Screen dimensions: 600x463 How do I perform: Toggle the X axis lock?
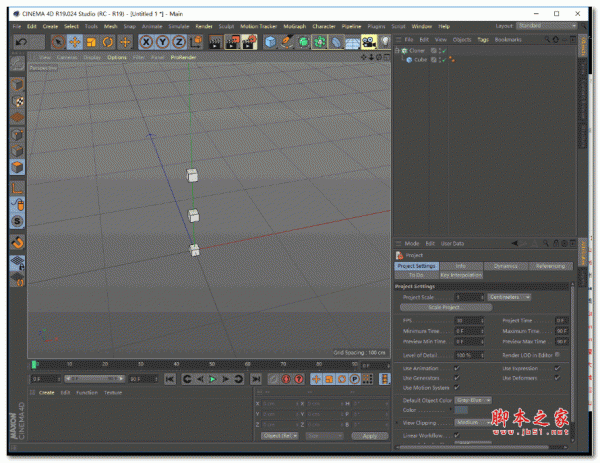point(146,42)
